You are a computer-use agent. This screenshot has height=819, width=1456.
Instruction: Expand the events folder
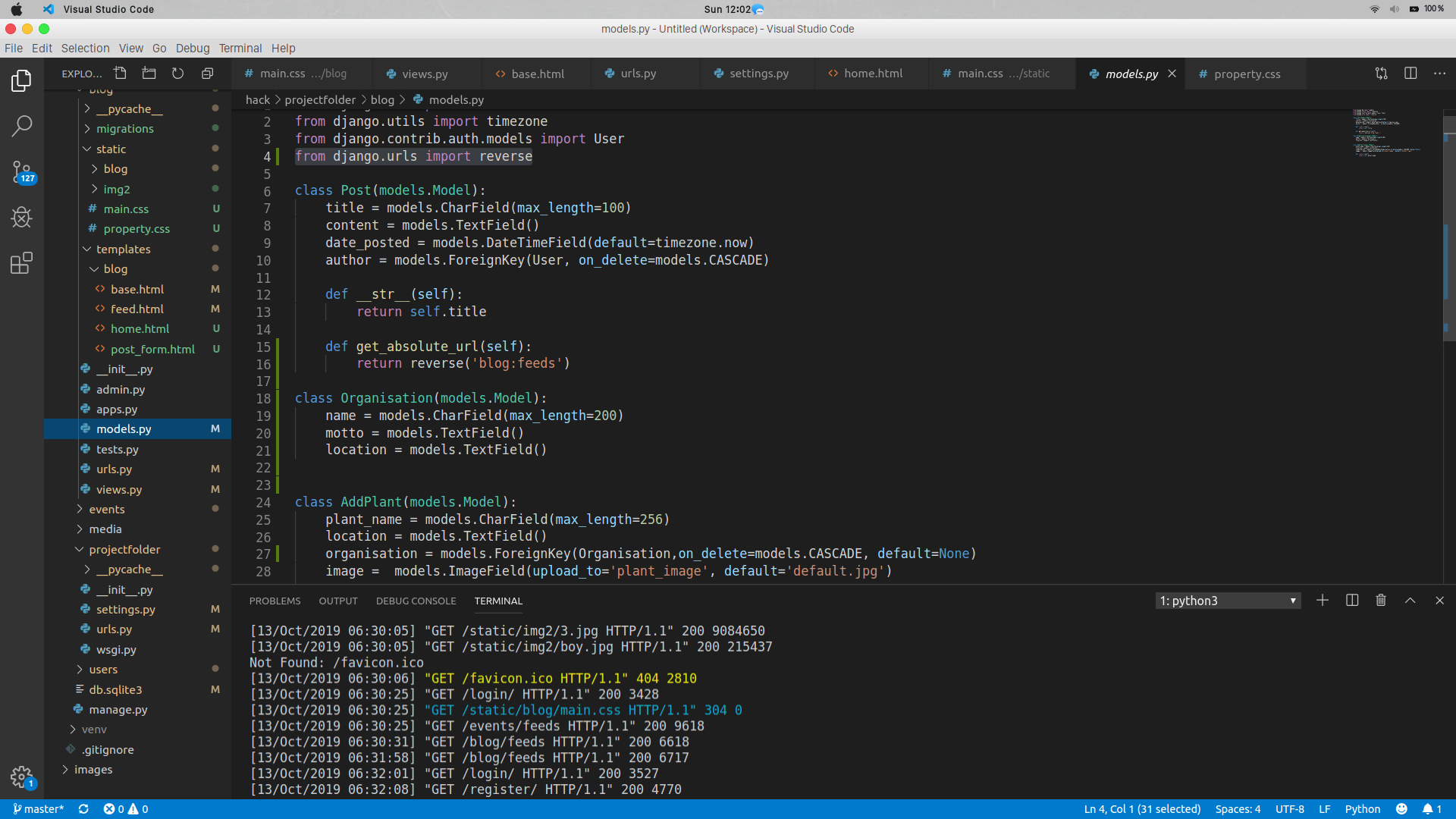(x=106, y=510)
